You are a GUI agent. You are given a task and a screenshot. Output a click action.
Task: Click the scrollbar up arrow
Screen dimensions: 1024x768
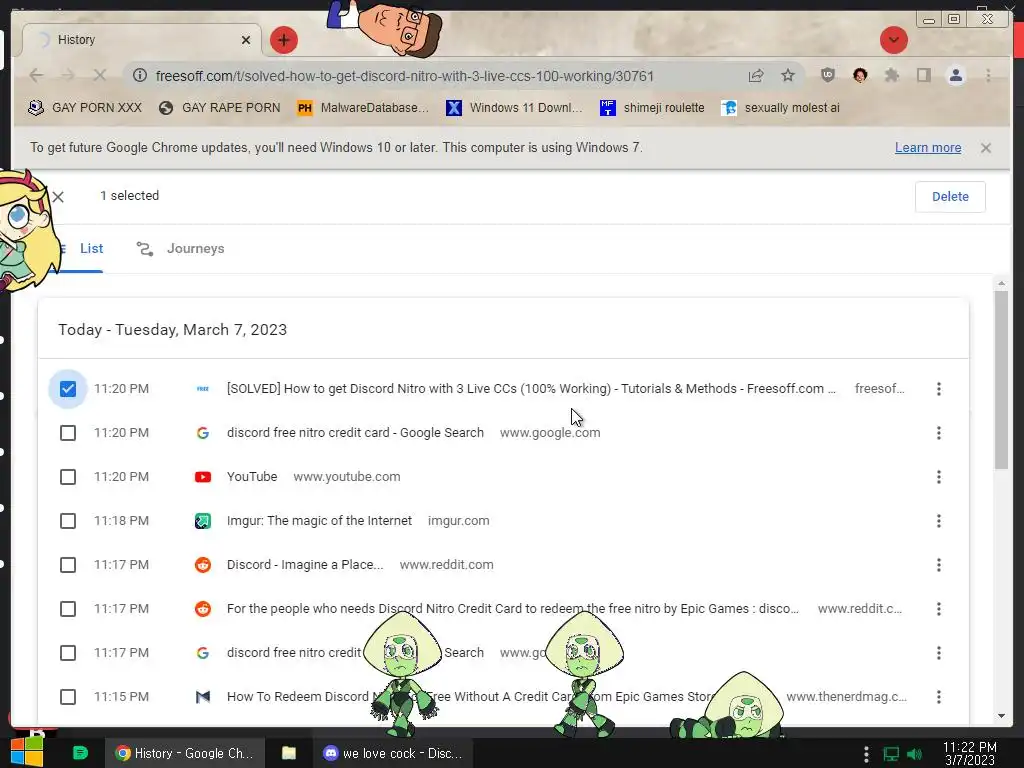1001,283
